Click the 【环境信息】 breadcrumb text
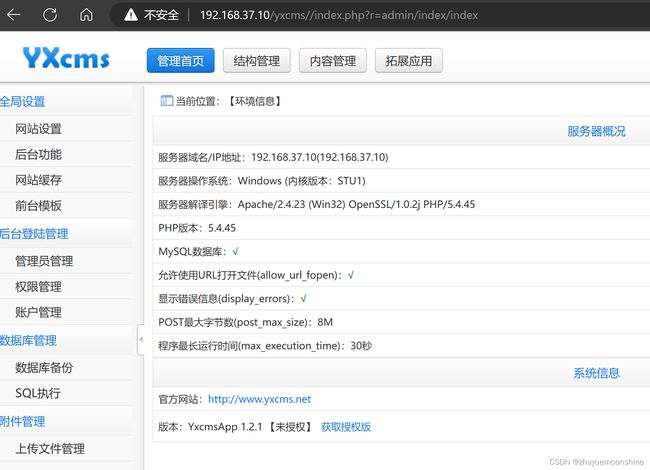This screenshot has height=470, width=650. (x=256, y=101)
